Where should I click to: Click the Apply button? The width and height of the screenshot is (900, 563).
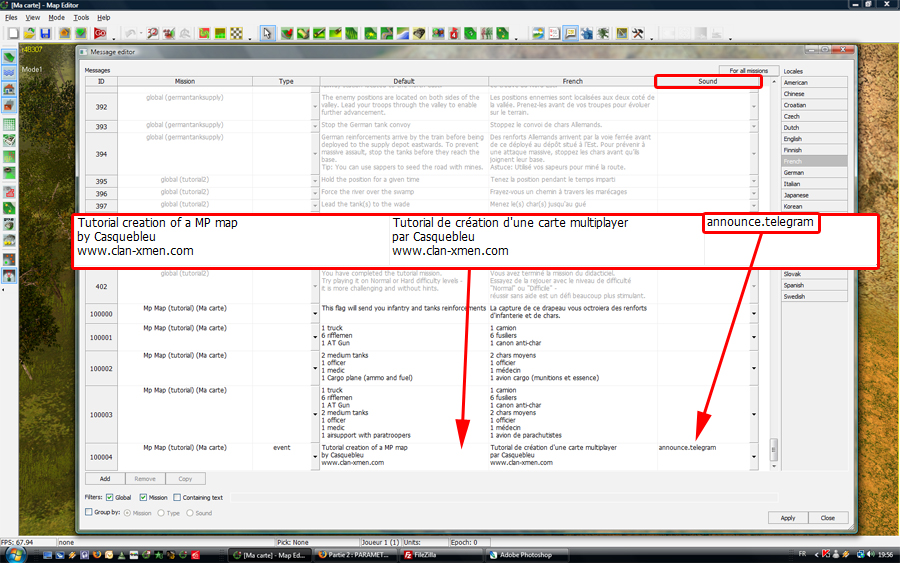click(788, 518)
